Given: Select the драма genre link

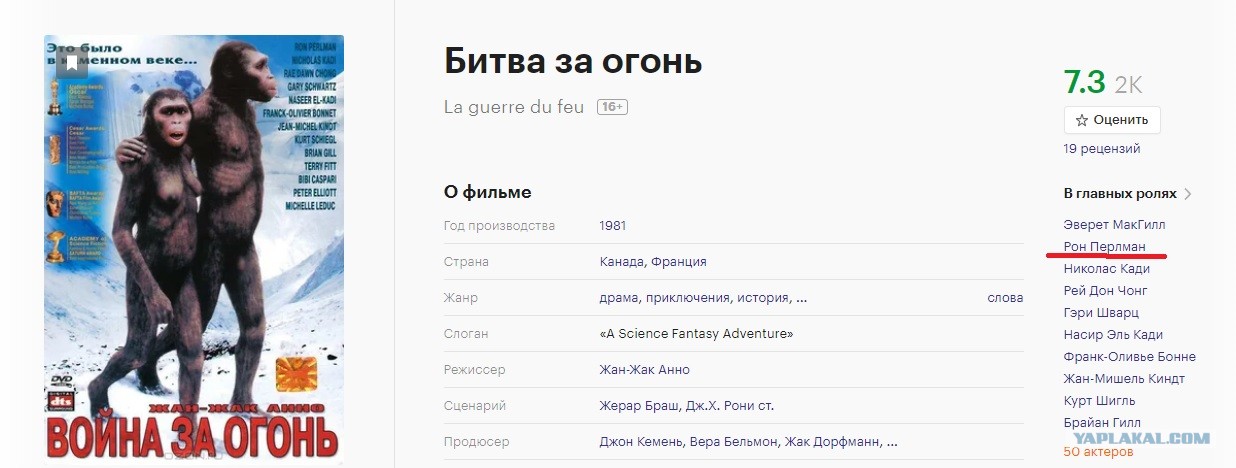Looking at the screenshot, I should click(x=619, y=298).
